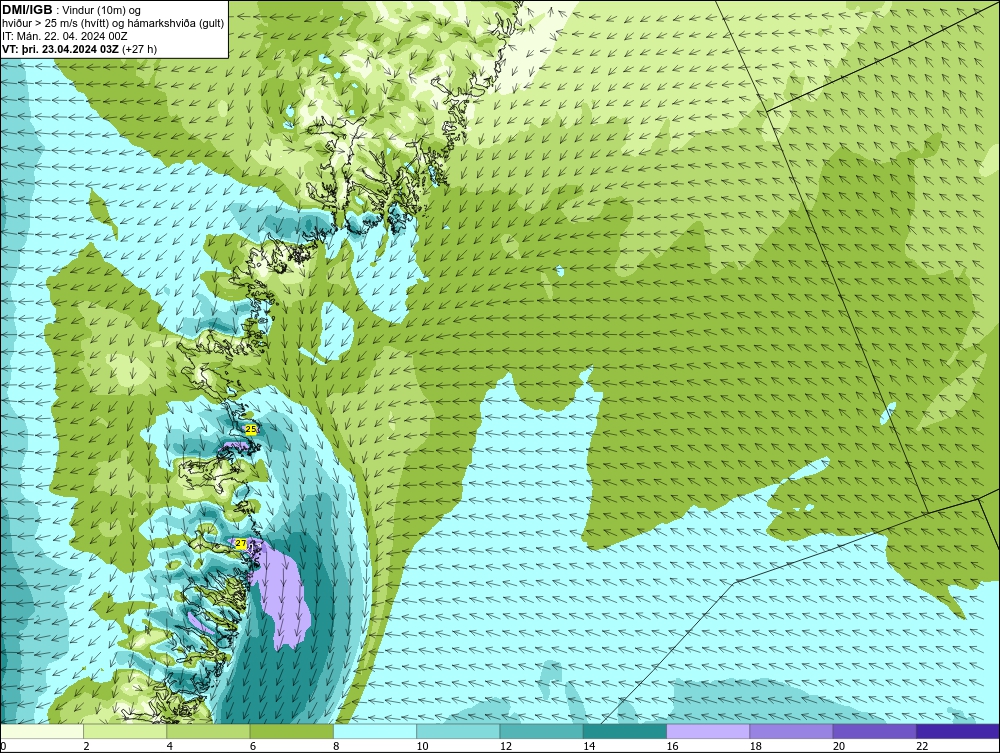Click the legend tick label 14
1000x753 pixels.
click(x=589, y=747)
